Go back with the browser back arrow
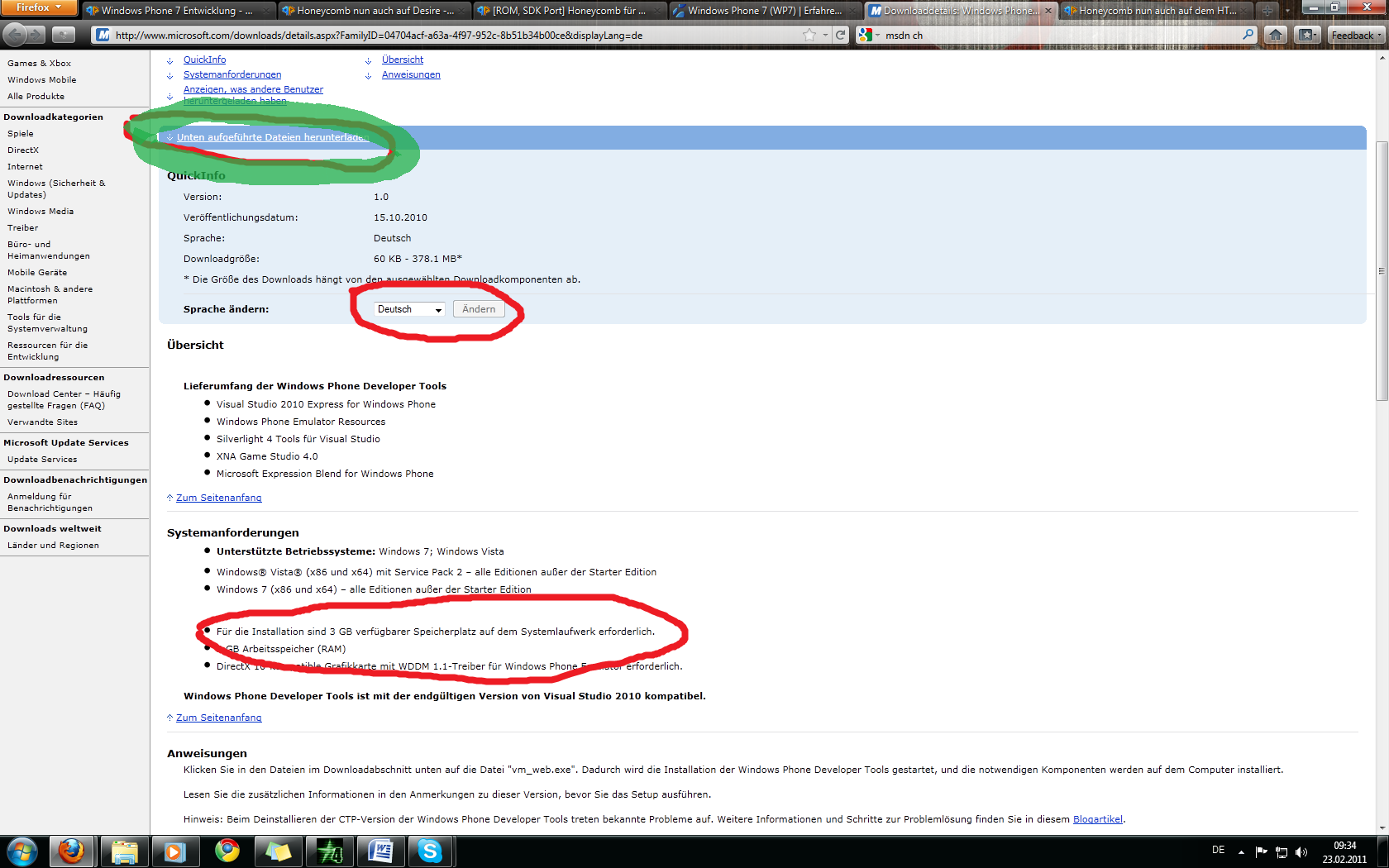The image size is (1389, 868). (x=15, y=35)
